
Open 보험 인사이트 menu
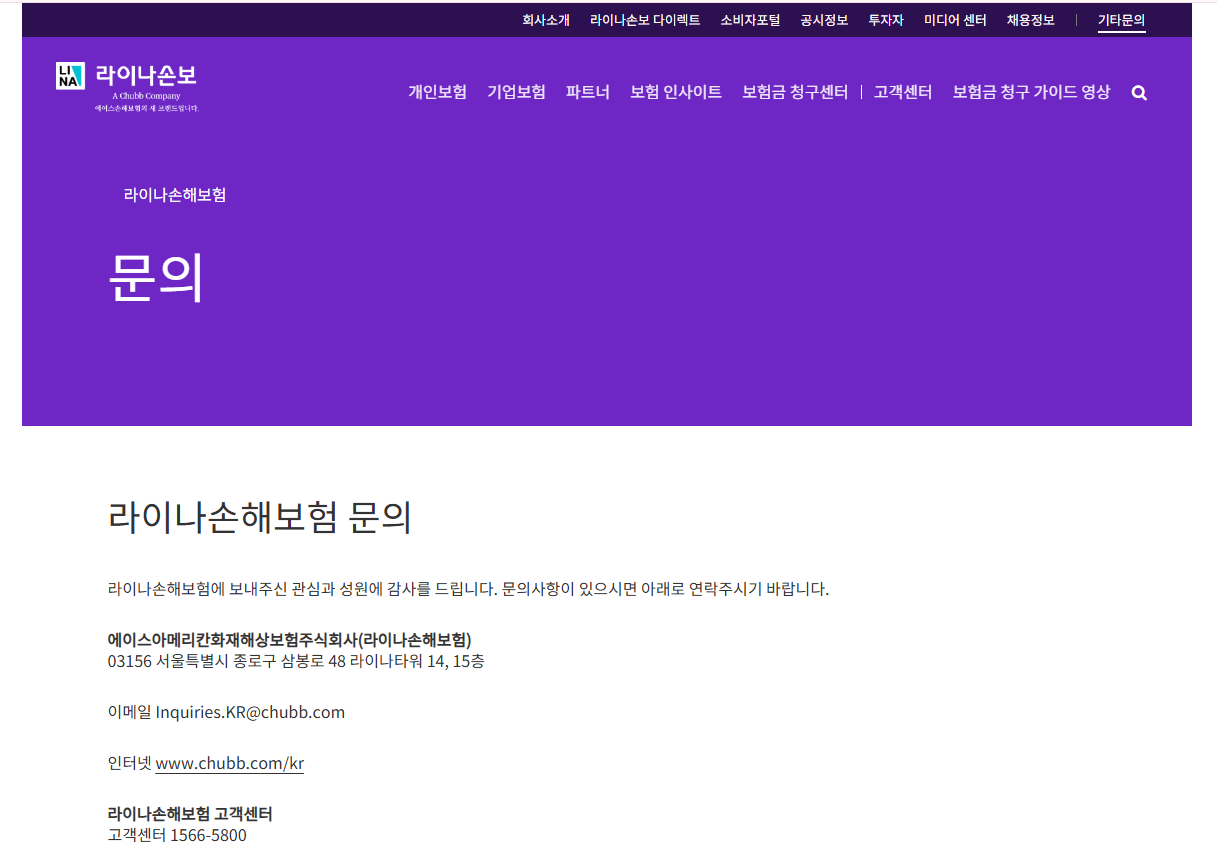676,92
